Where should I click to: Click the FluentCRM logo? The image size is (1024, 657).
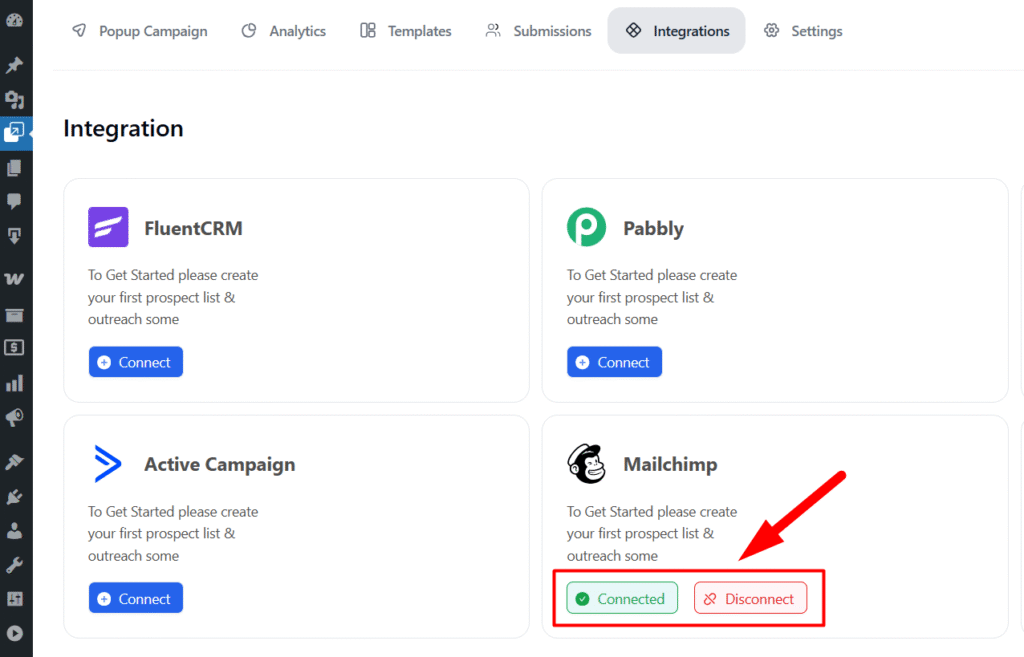tap(108, 227)
